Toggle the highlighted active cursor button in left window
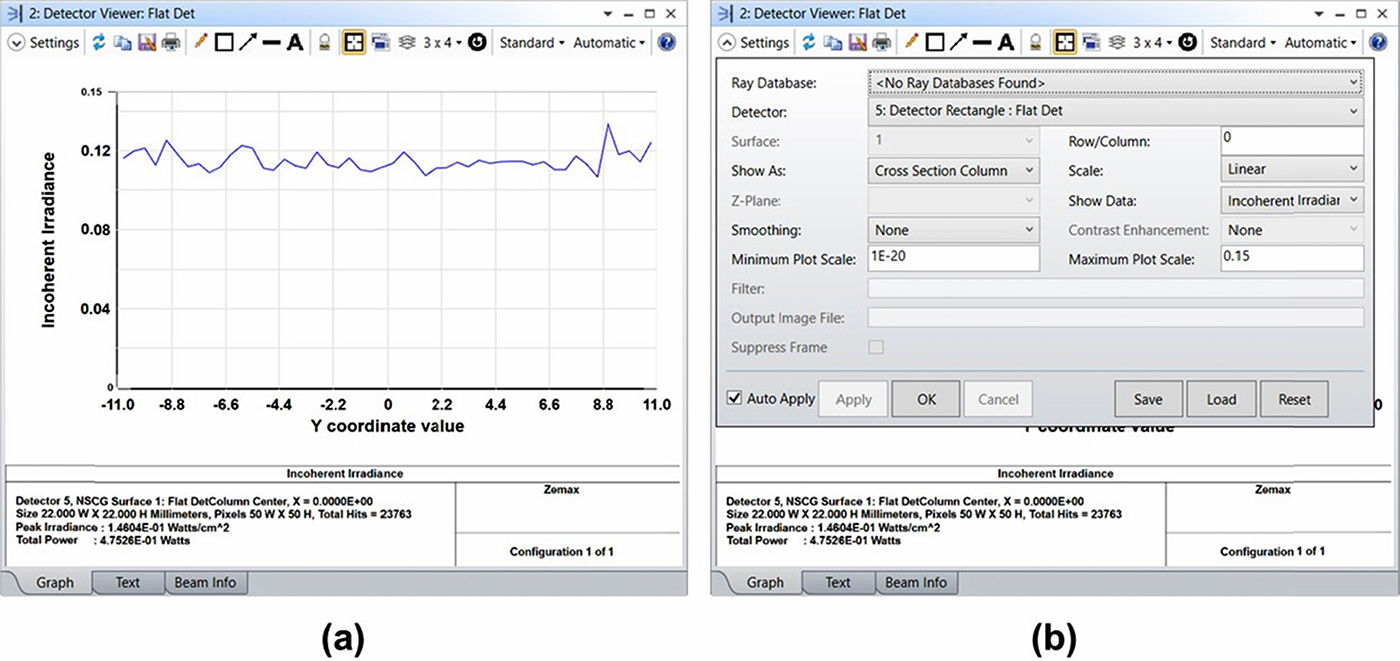The width and height of the screenshot is (1400, 661). [353, 43]
